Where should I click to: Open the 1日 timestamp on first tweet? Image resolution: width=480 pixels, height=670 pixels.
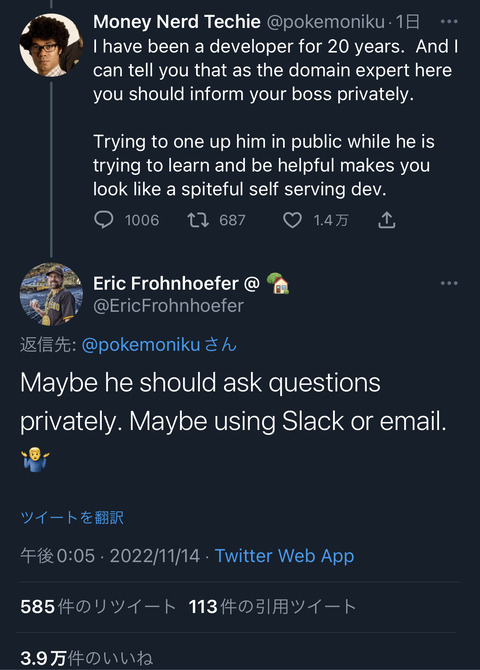tap(407, 22)
